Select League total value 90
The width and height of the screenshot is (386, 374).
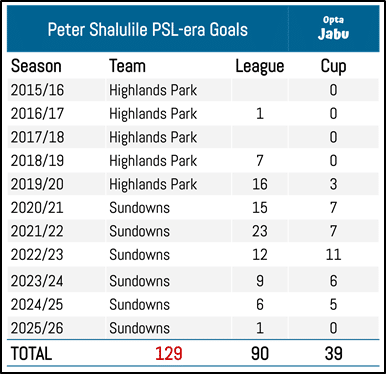pos(260,354)
